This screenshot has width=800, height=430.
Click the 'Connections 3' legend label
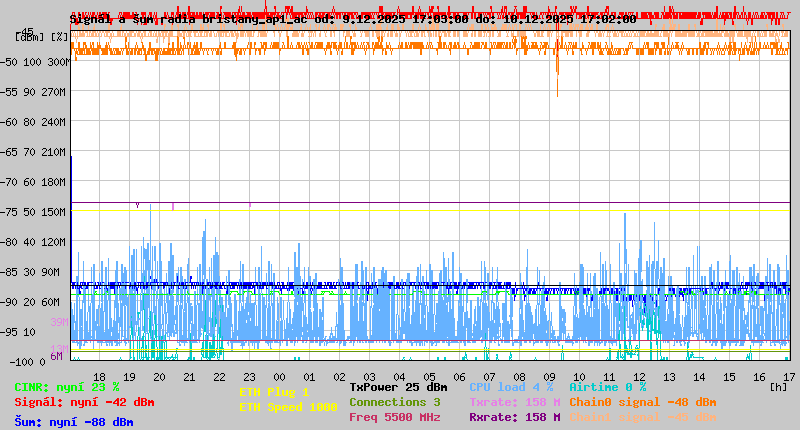pyautogui.click(x=395, y=402)
